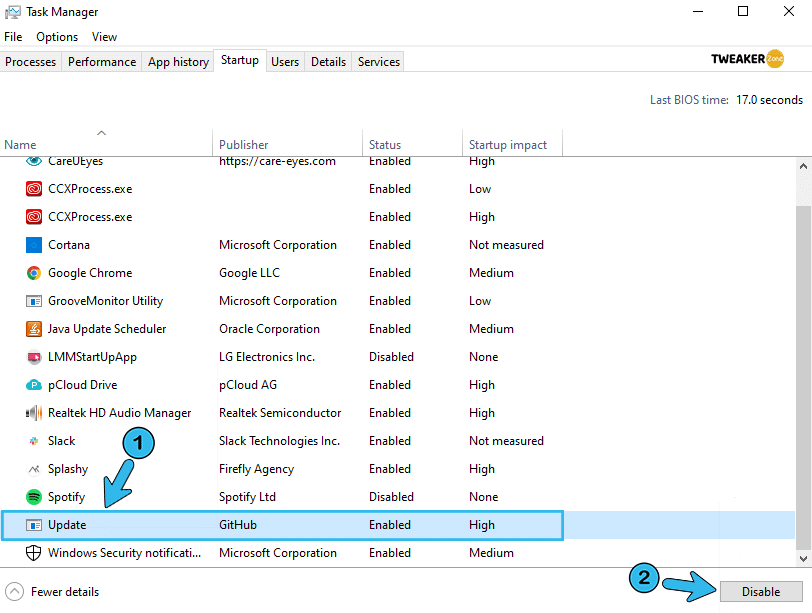The image size is (812, 613).
Task: Click the Update entry icon
Action: click(x=34, y=525)
